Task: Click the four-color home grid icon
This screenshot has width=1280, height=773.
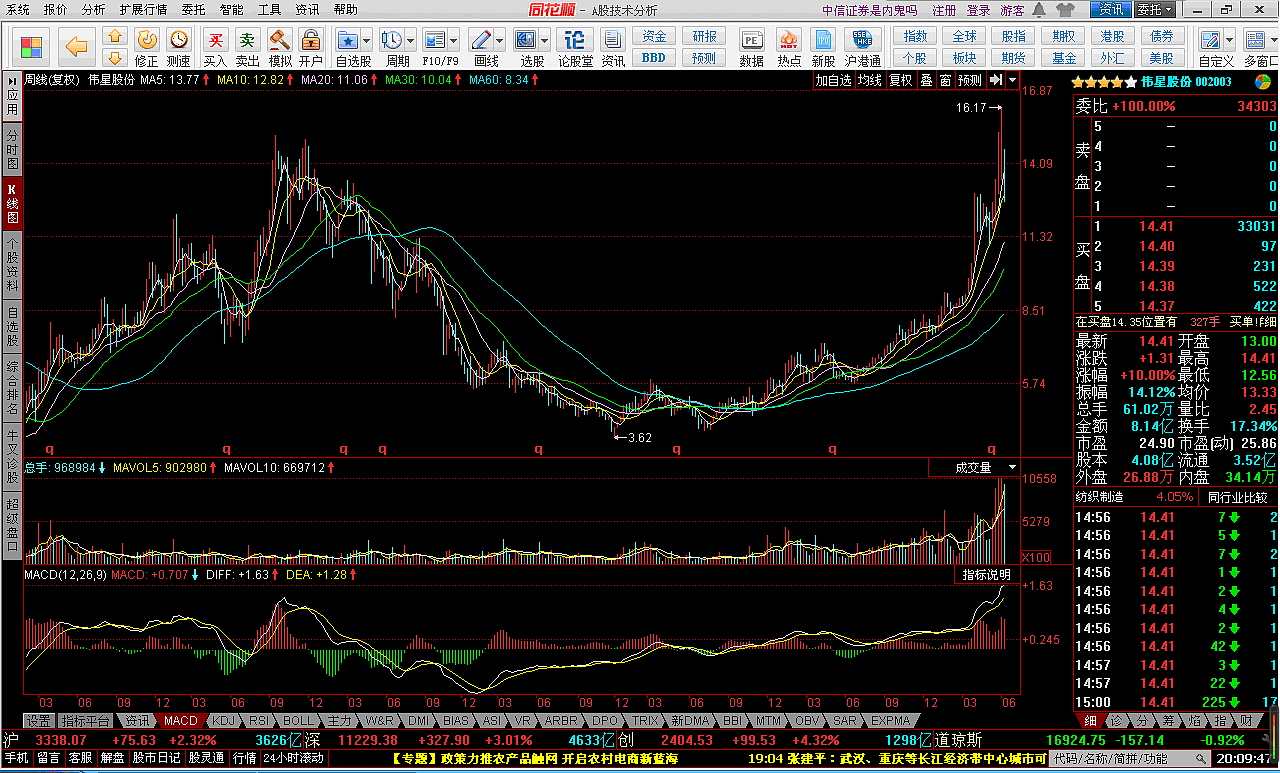Action: 32,47
